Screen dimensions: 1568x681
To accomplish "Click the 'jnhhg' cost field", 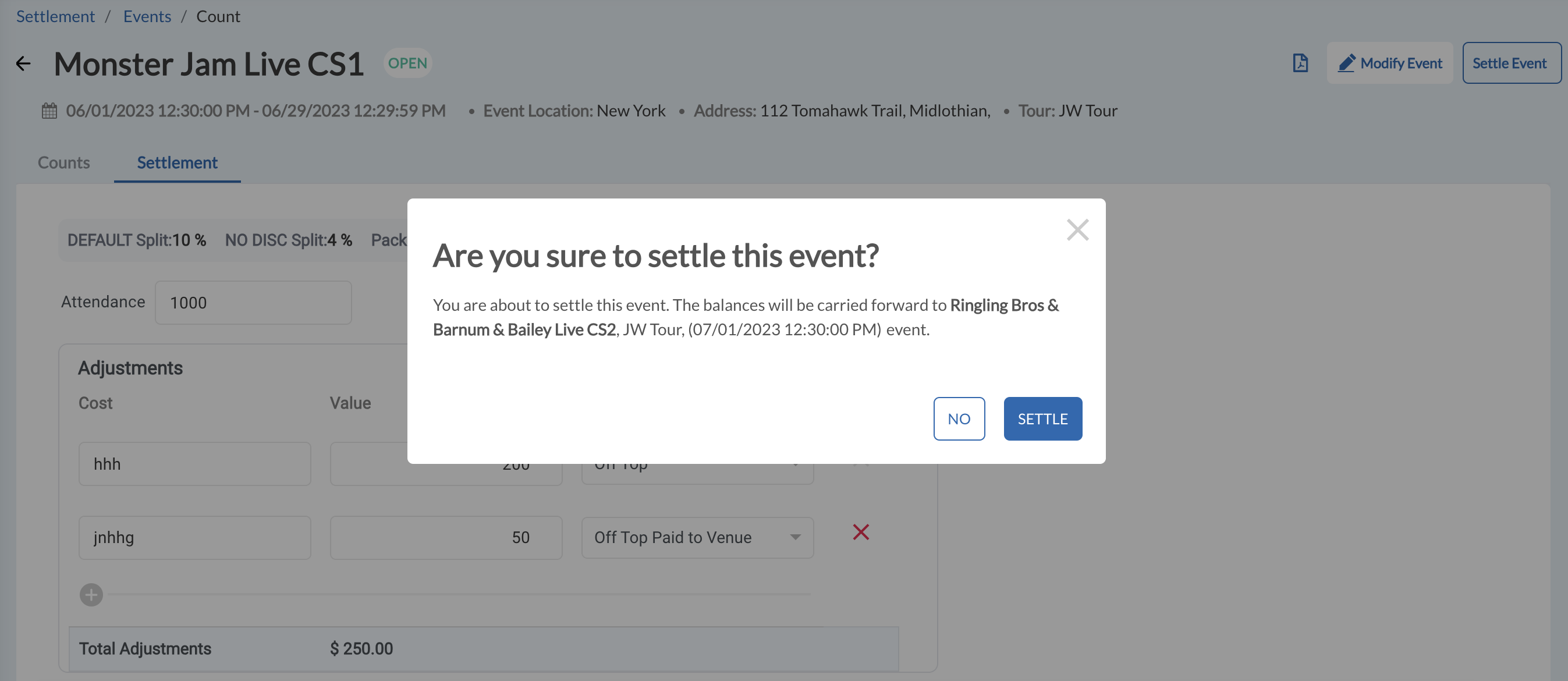I will [195, 537].
